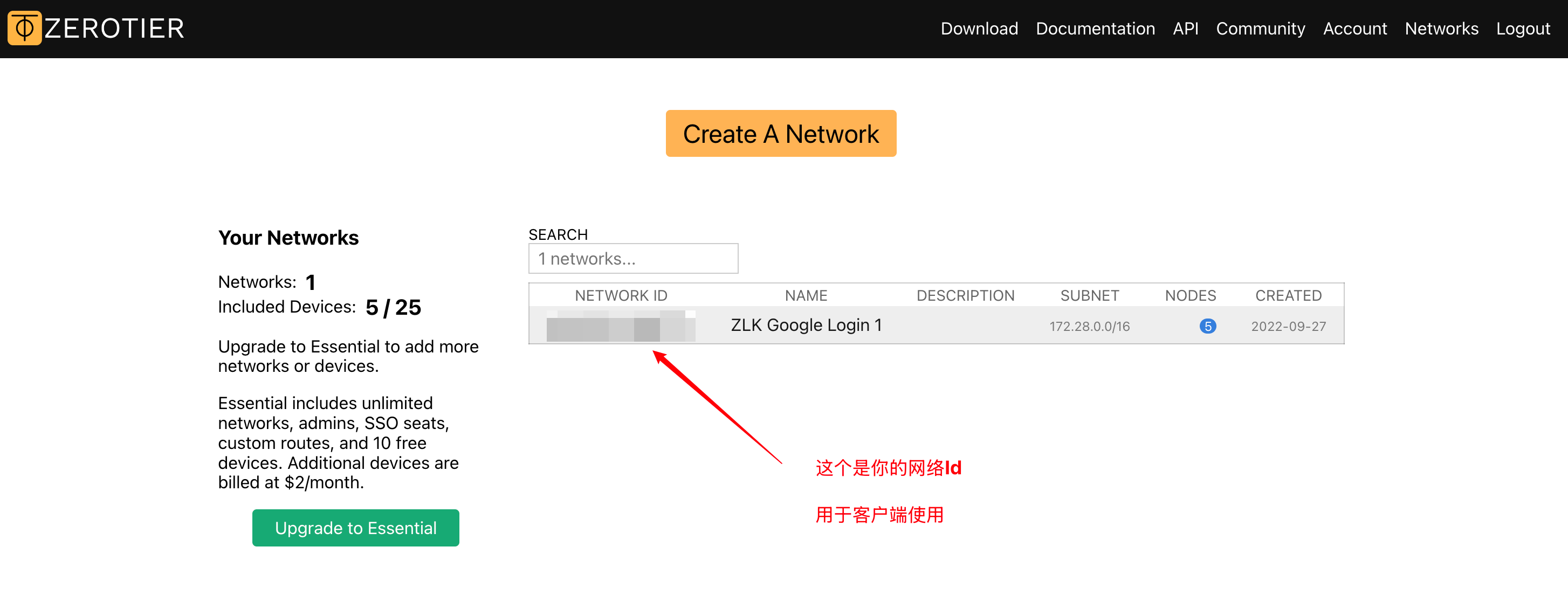1568x609 pixels.
Task: Sort by the CREATED column header
Action: click(1288, 296)
